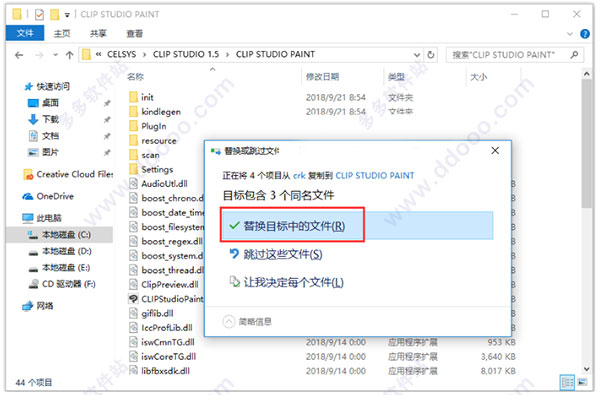Expand 简略信息 details in dialog

coord(247,322)
